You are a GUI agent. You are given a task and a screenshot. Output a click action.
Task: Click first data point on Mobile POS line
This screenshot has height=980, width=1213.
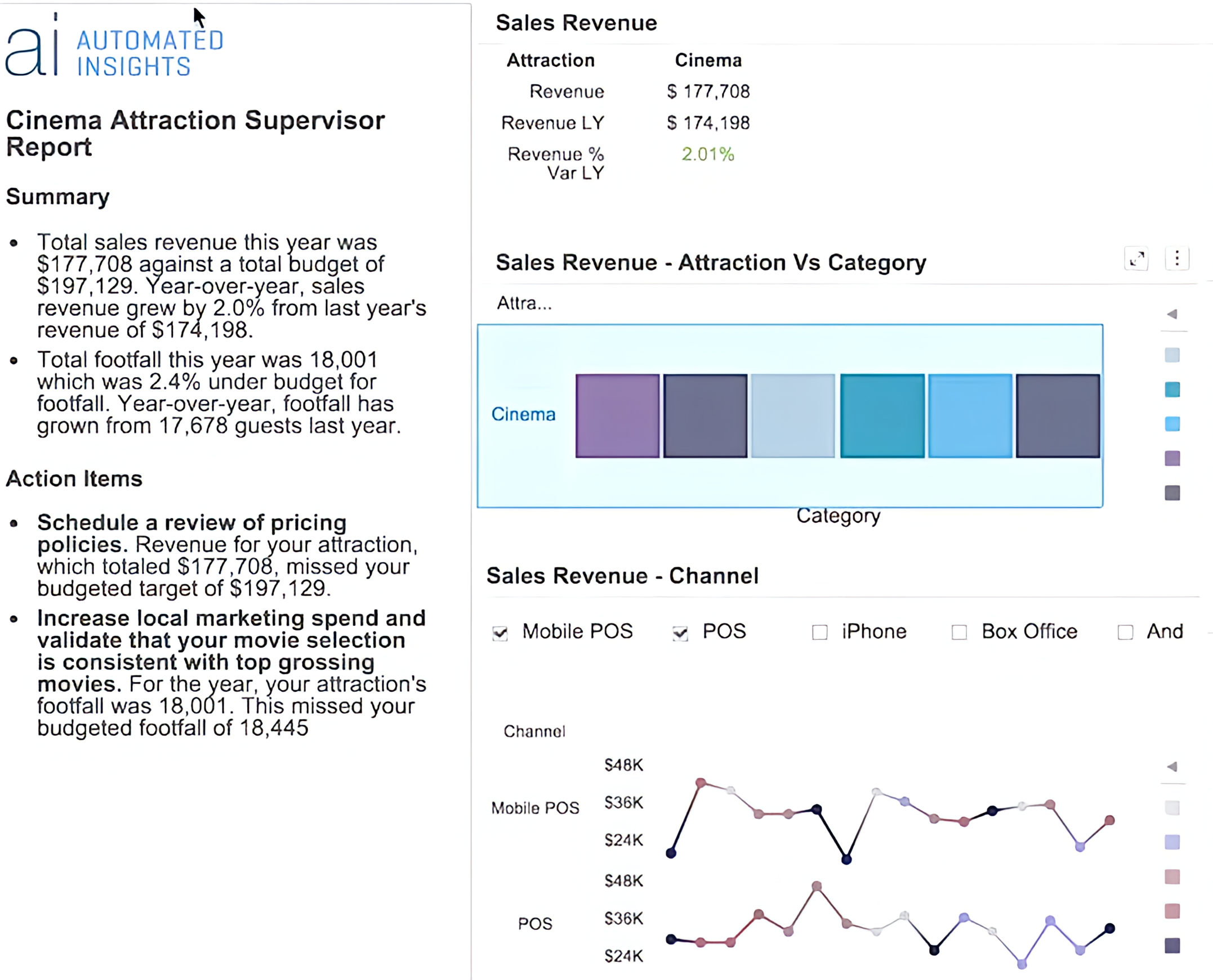[x=671, y=853]
